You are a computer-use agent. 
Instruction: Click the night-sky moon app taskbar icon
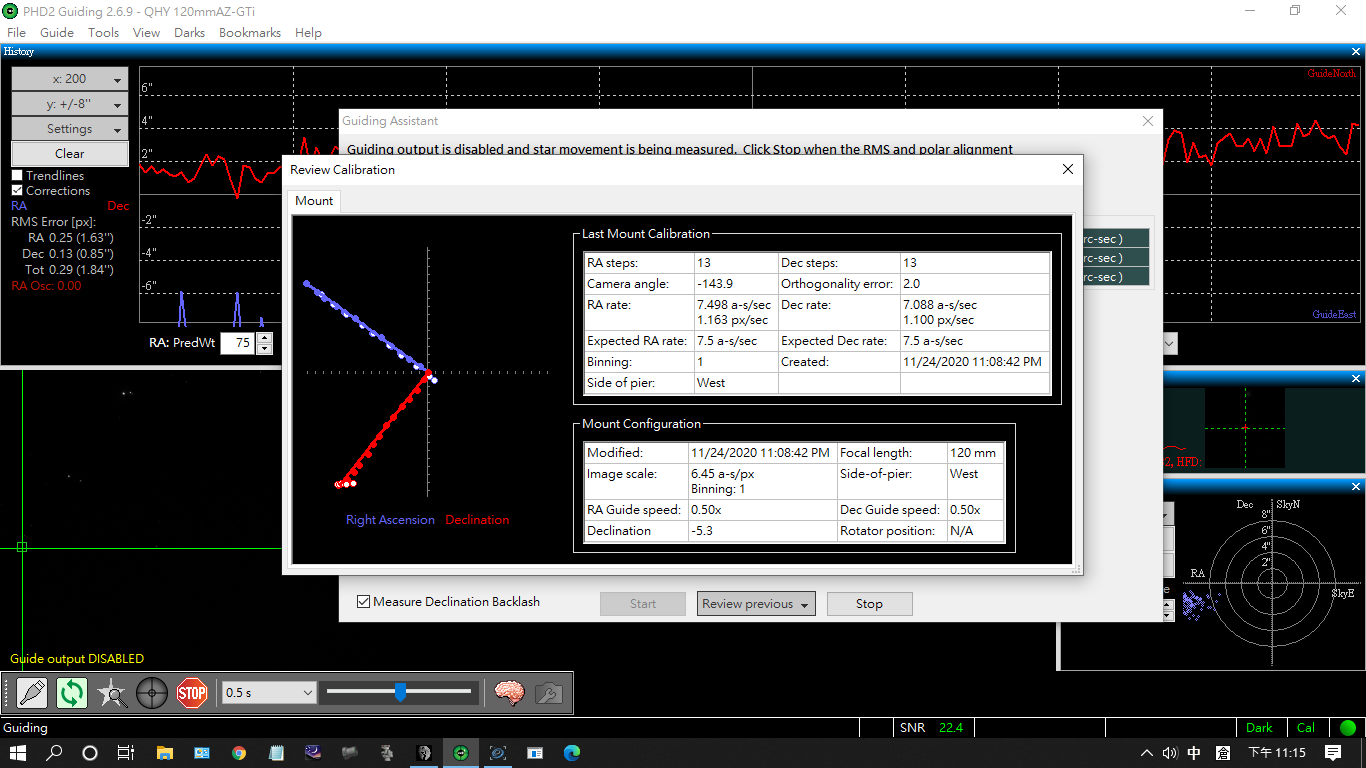click(x=313, y=753)
